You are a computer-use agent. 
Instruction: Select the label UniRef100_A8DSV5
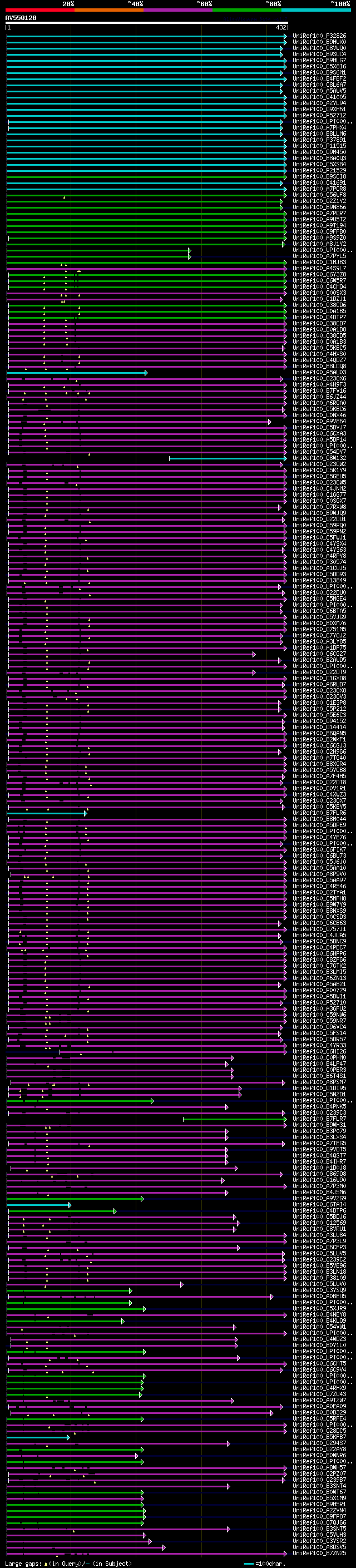coord(319,1547)
